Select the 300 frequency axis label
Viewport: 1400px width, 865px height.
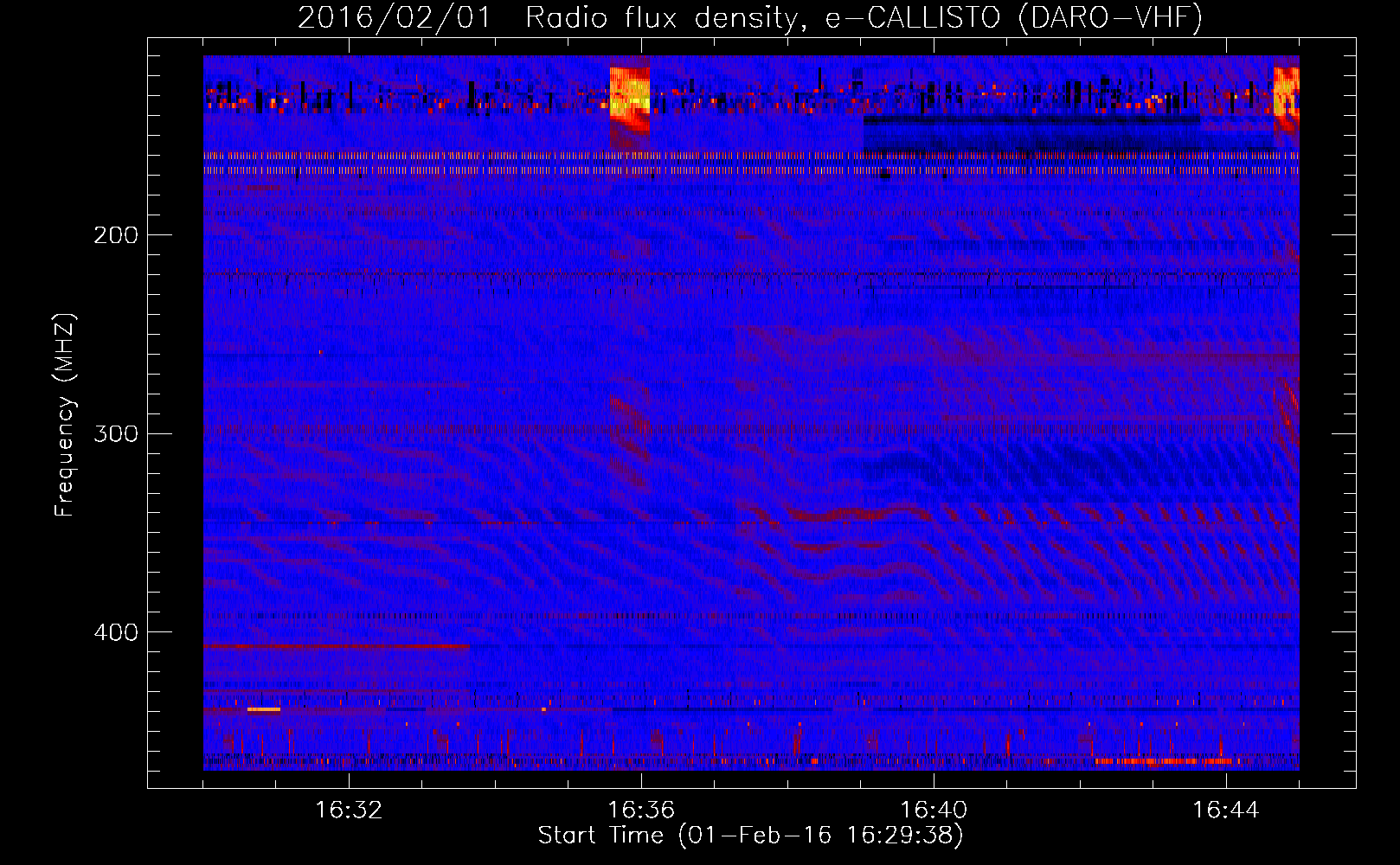(115, 433)
